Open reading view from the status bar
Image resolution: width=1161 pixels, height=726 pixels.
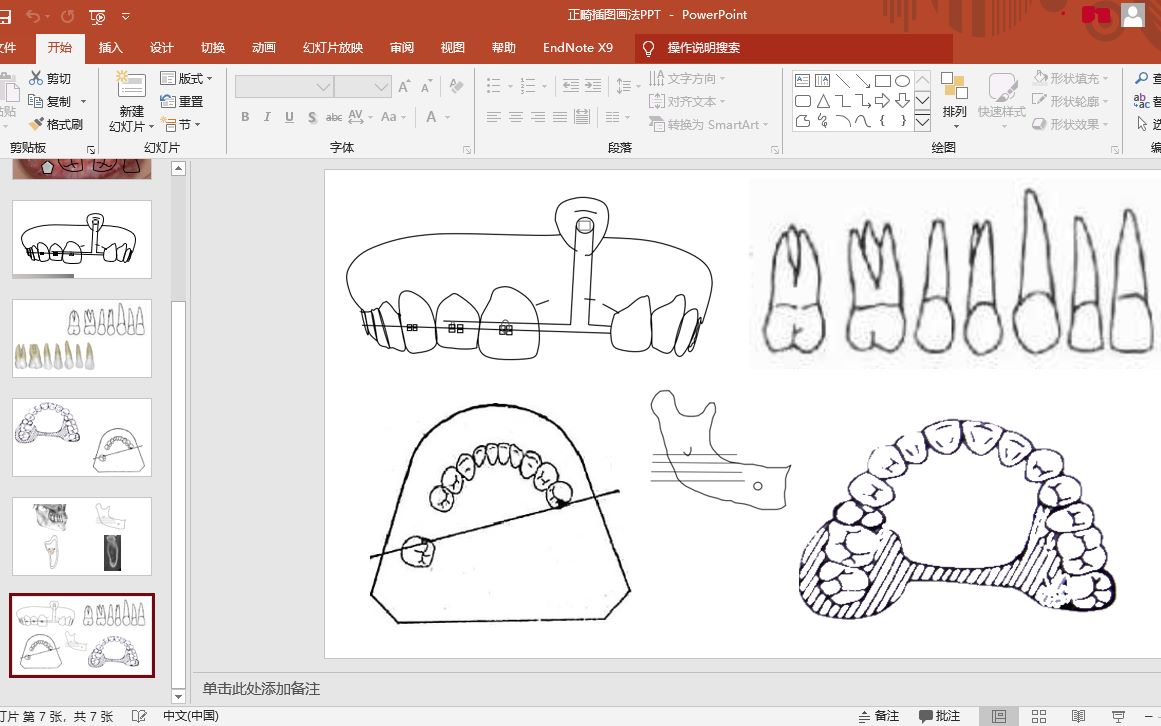[1078, 716]
